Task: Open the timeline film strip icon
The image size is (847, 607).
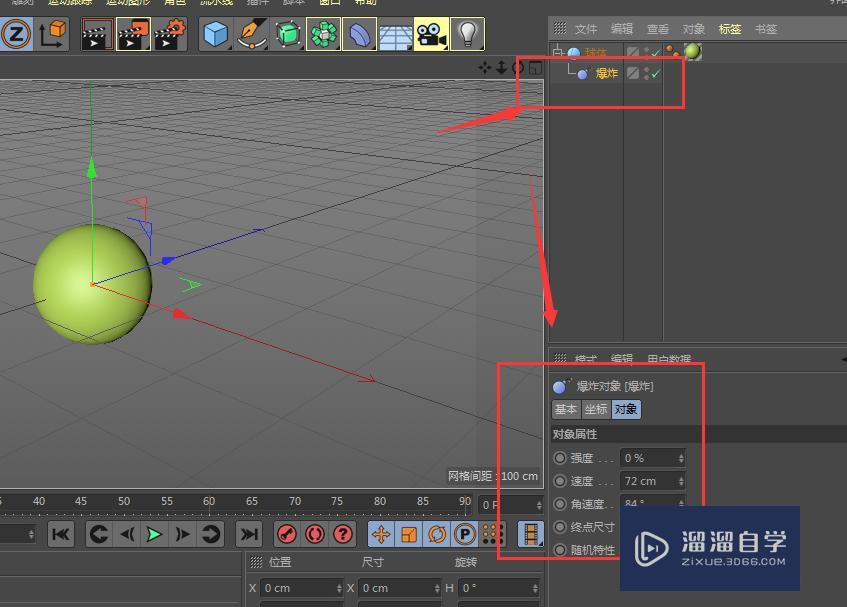Action: [x=530, y=535]
